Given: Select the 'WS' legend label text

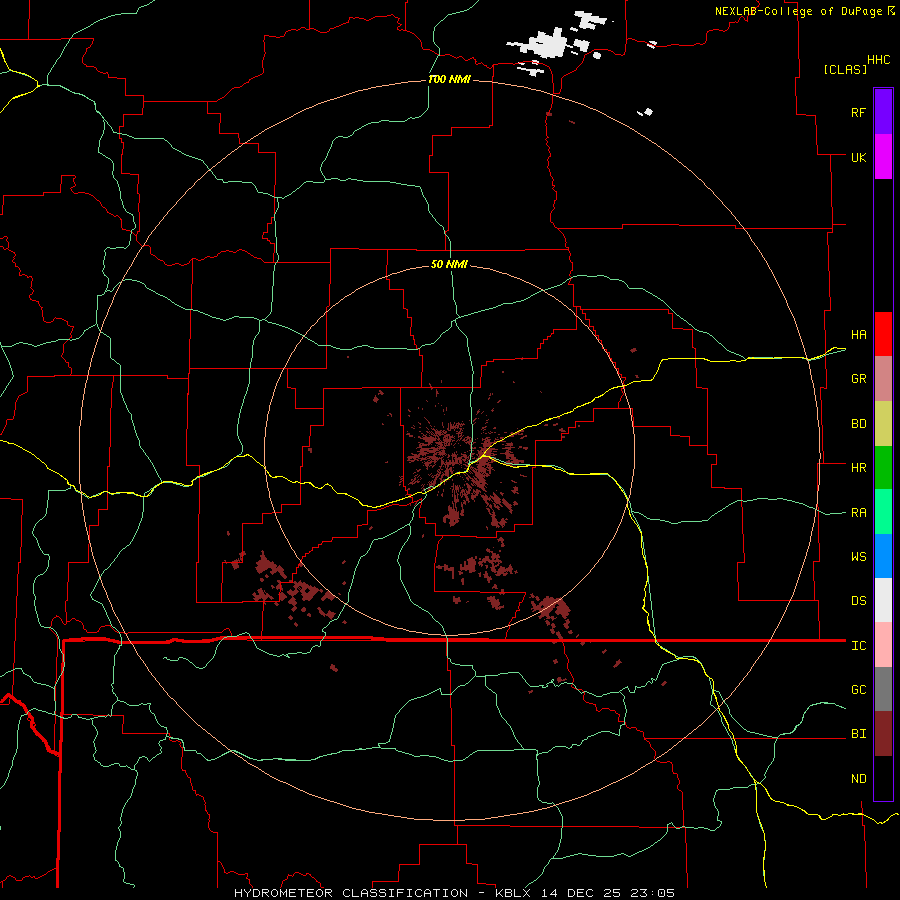Looking at the screenshot, I should (x=859, y=556).
